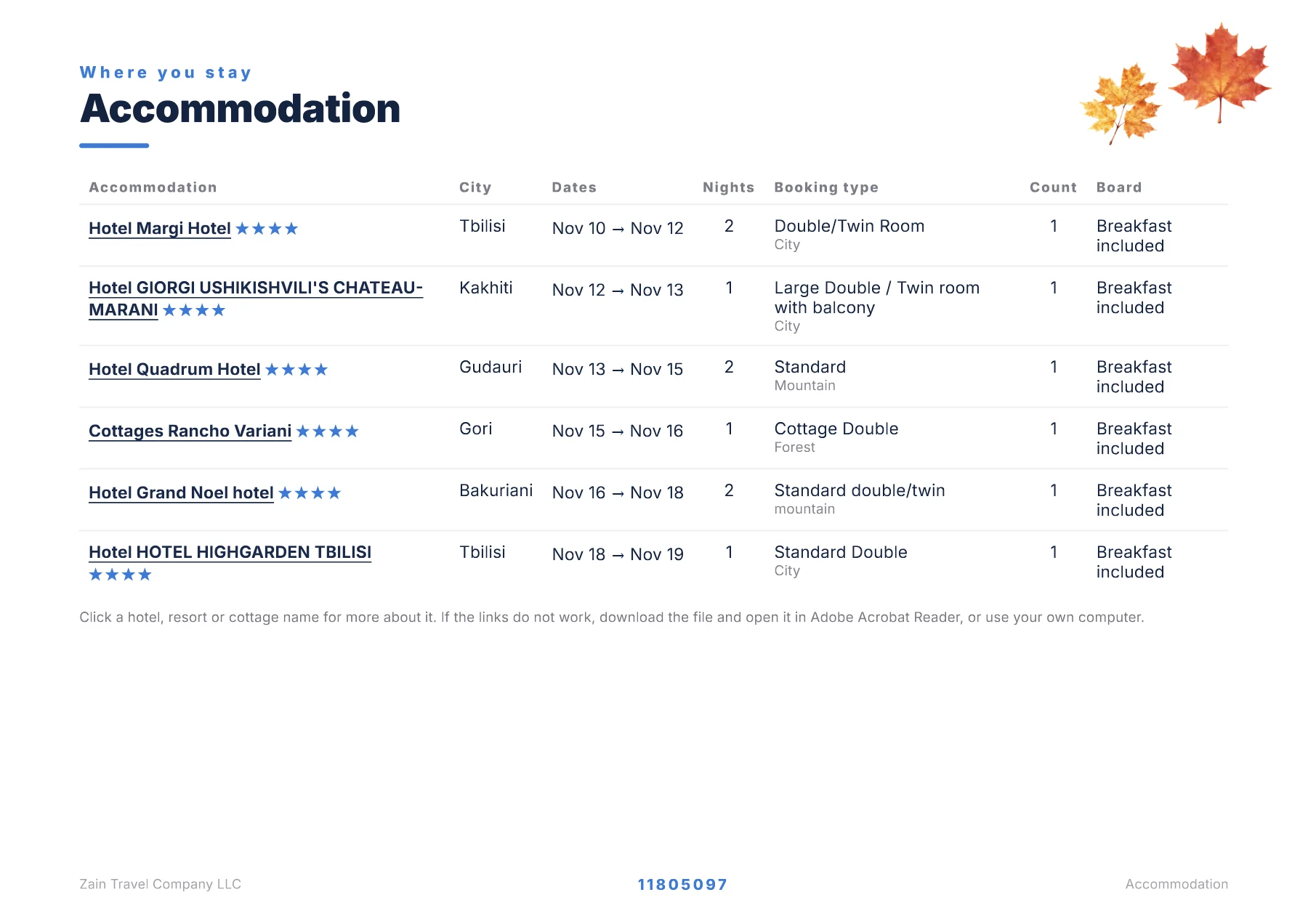Screen dimensions: 1308x924
Task: Click Large Double / Twin room with balcony
Action: coord(877,298)
